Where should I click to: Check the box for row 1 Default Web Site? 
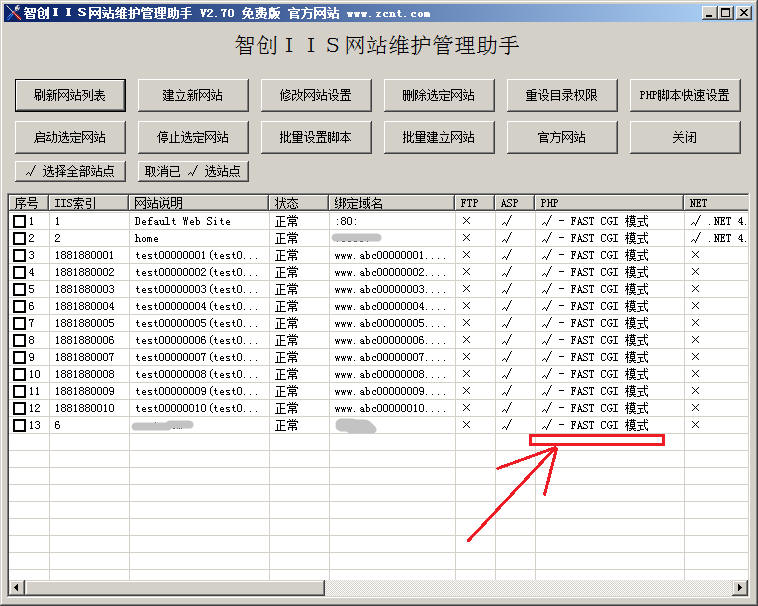coord(19,221)
